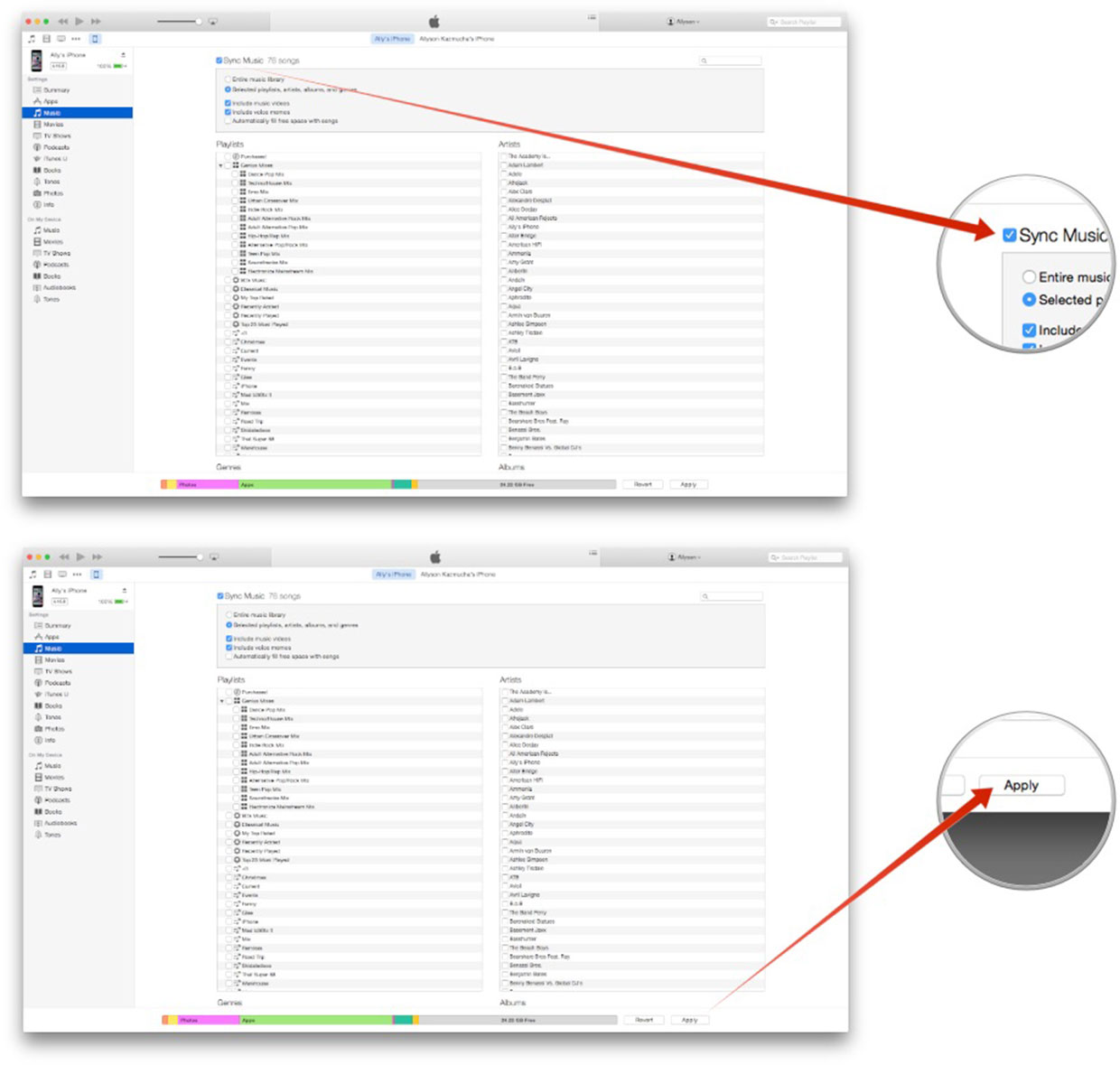Click the Revert button in the upper window
Viewport: 1120px width, 1065px height.
tap(643, 484)
